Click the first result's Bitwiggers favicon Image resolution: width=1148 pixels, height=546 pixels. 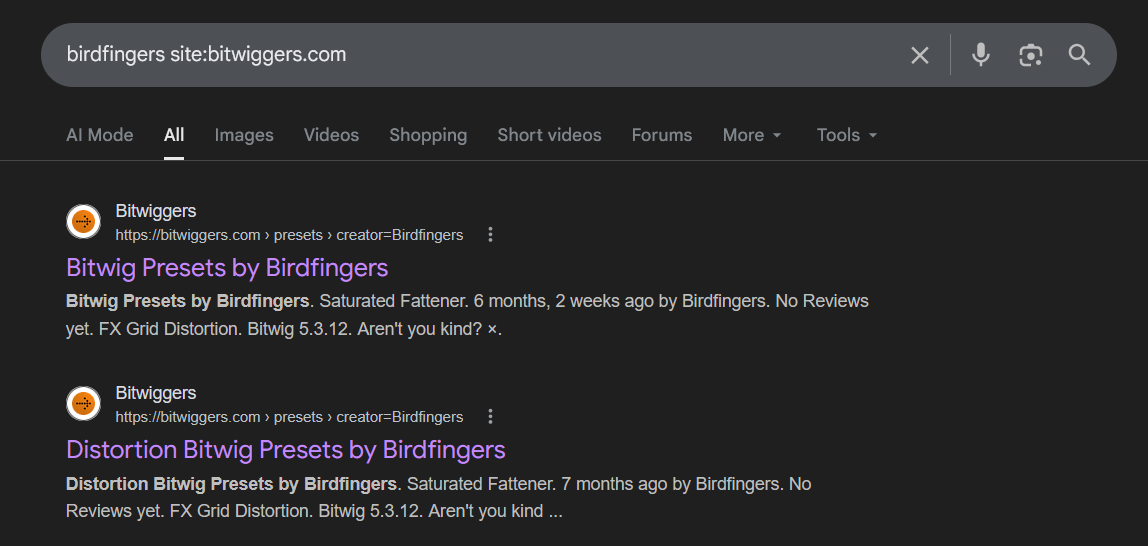pyautogui.click(x=84, y=222)
